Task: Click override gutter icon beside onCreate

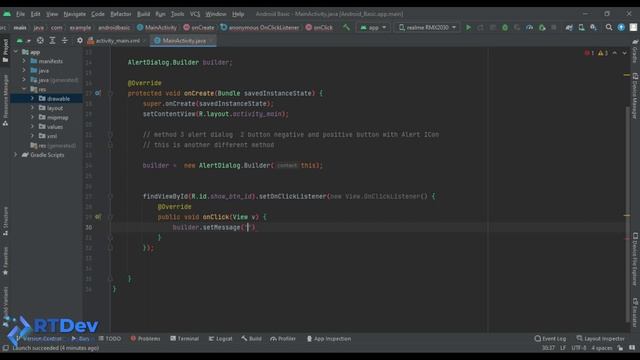Action: [x=98, y=93]
